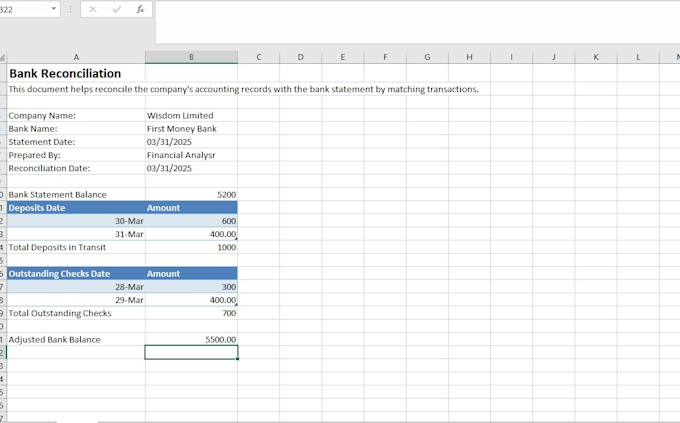Image resolution: width=680 pixels, height=423 pixels.
Task: Select column F header
Action: pos(385,57)
